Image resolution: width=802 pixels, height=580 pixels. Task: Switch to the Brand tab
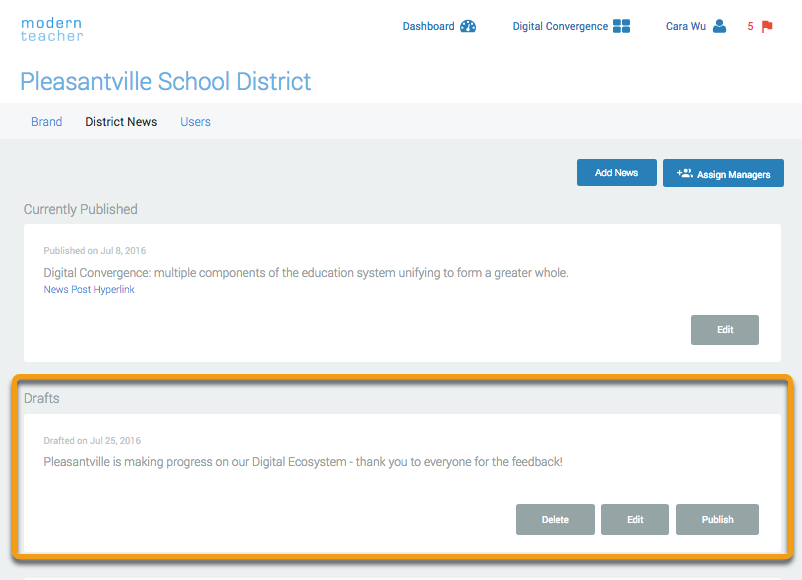(47, 122)
